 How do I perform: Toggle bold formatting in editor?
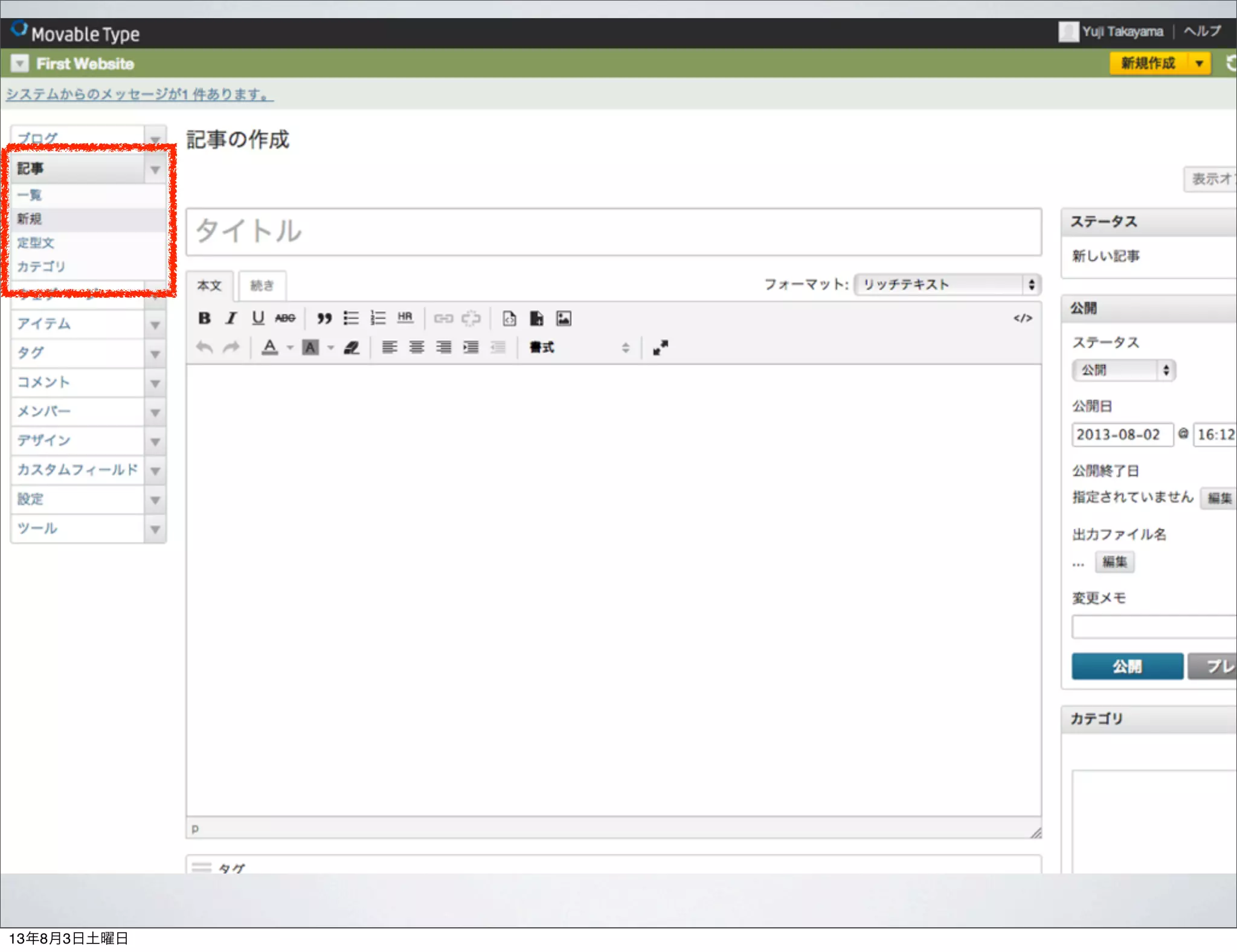coord(204,318)
